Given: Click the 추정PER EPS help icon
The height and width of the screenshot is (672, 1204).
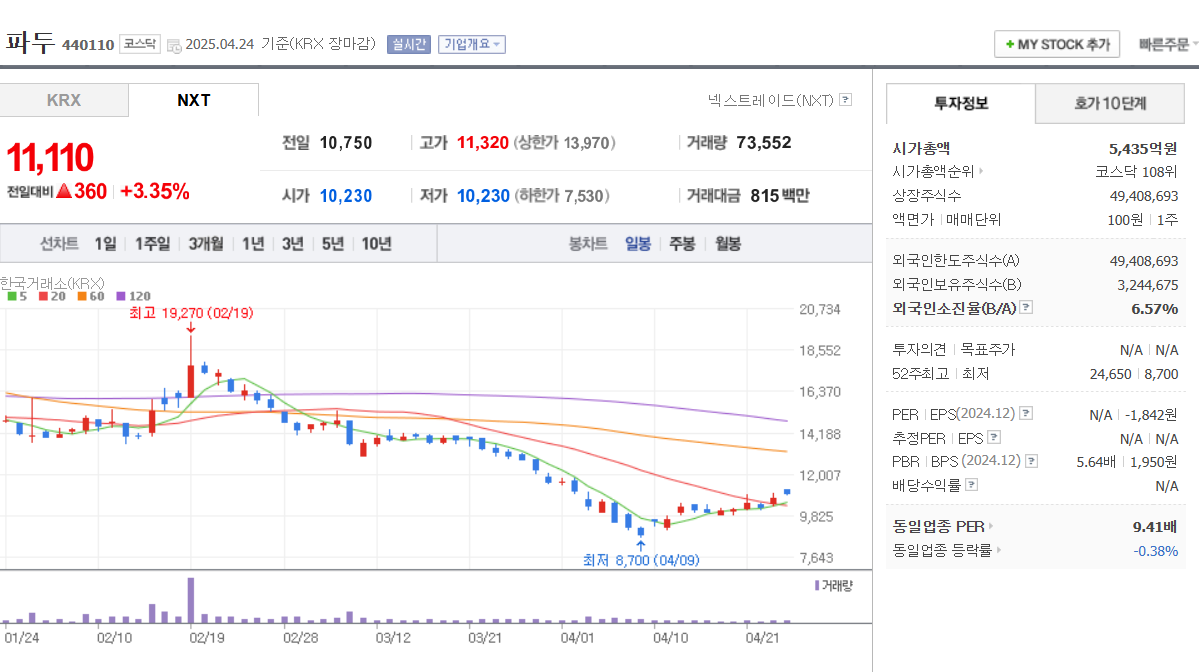Looking at the screenshot, I should click(x=992, y=437).
